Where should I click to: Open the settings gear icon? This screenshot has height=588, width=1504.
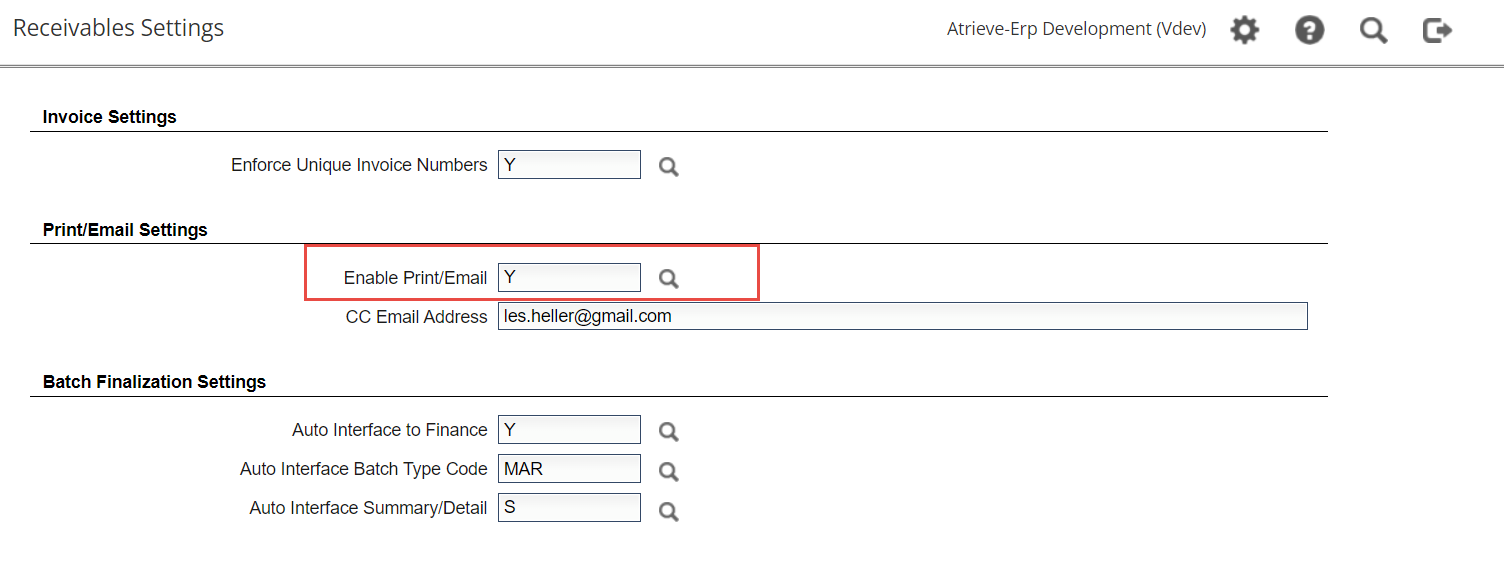[1244, 30]
